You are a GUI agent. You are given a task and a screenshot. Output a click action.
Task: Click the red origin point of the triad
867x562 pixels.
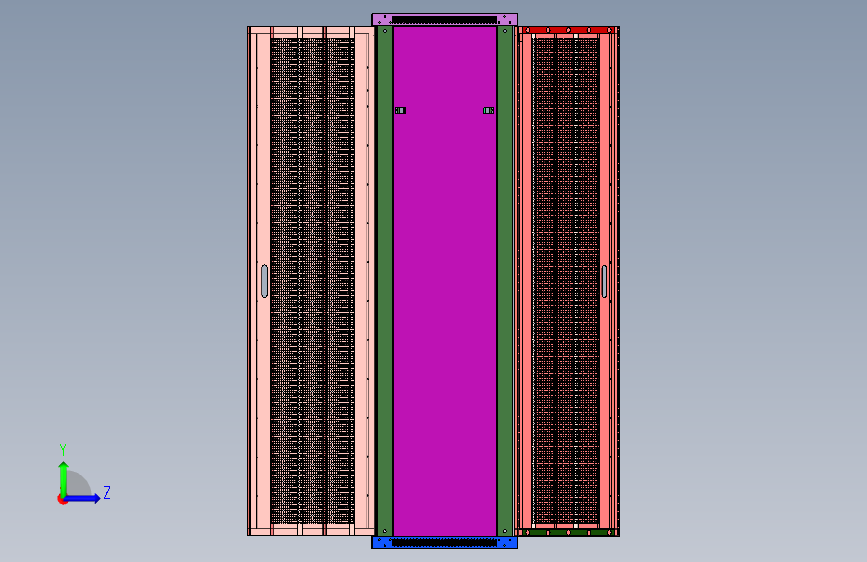point(62,499)
